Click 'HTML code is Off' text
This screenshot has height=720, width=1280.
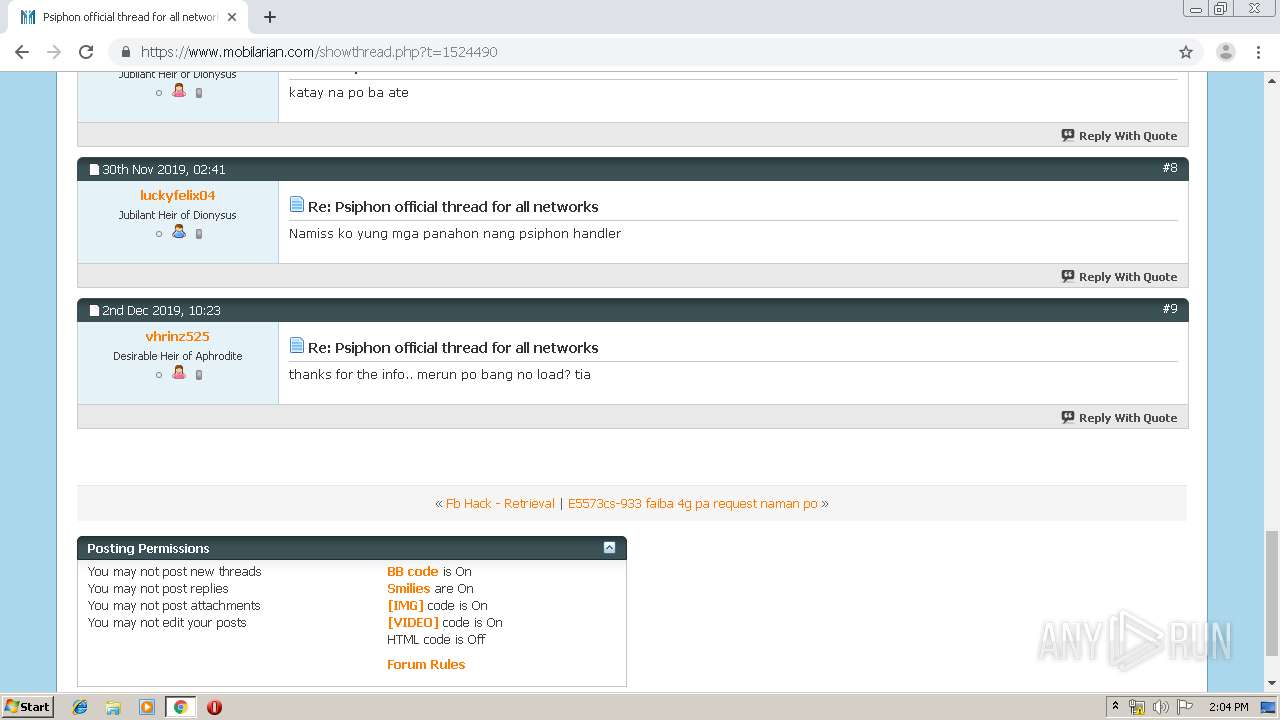[436, 640]
